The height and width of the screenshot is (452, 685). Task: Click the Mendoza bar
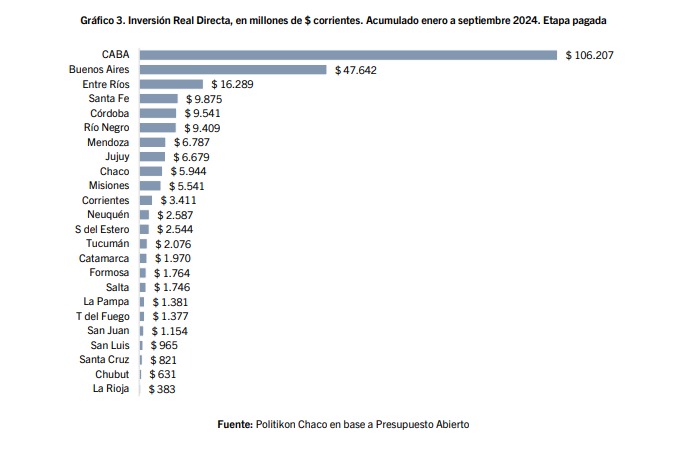click(153, 143)
